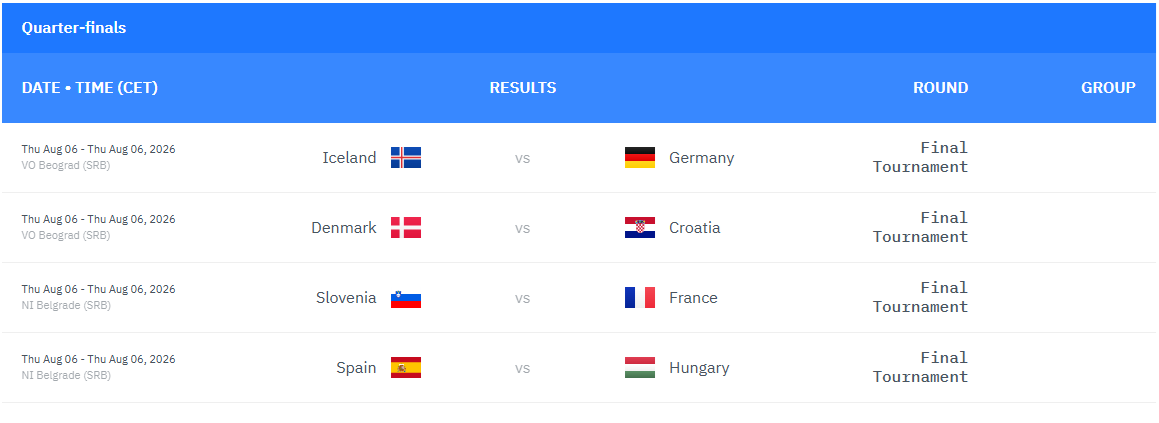This screenshot has width=1159, height=423.
Task: Click the France flag icon
Action: click(639, 298)
